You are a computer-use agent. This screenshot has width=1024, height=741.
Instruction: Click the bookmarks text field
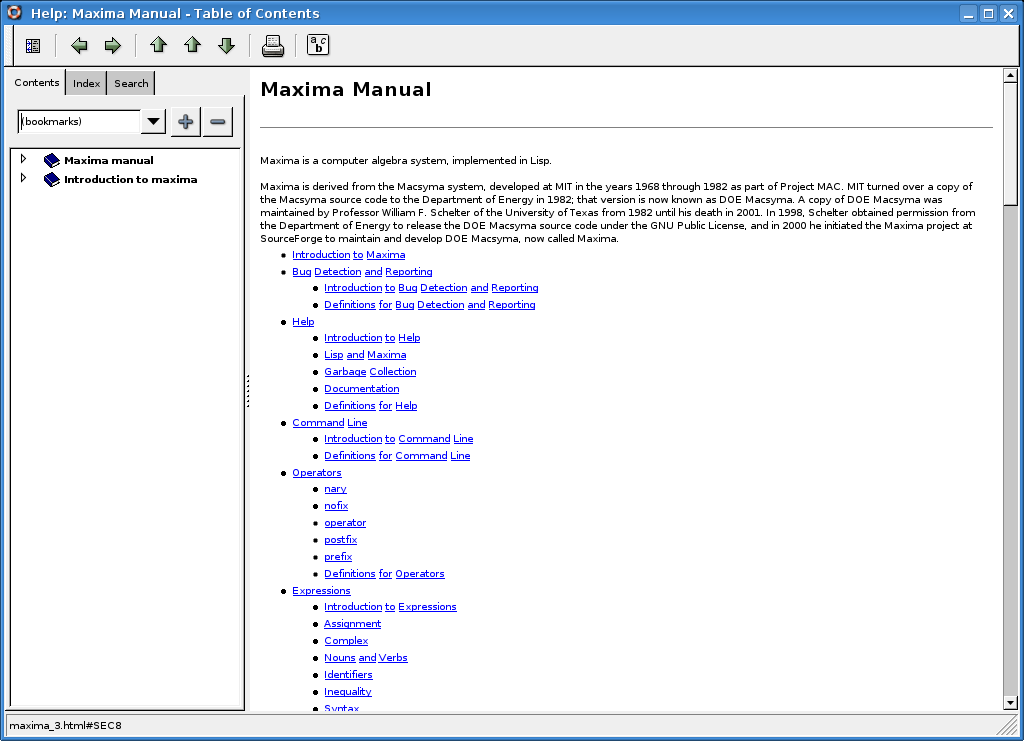(x=79, y=121)
